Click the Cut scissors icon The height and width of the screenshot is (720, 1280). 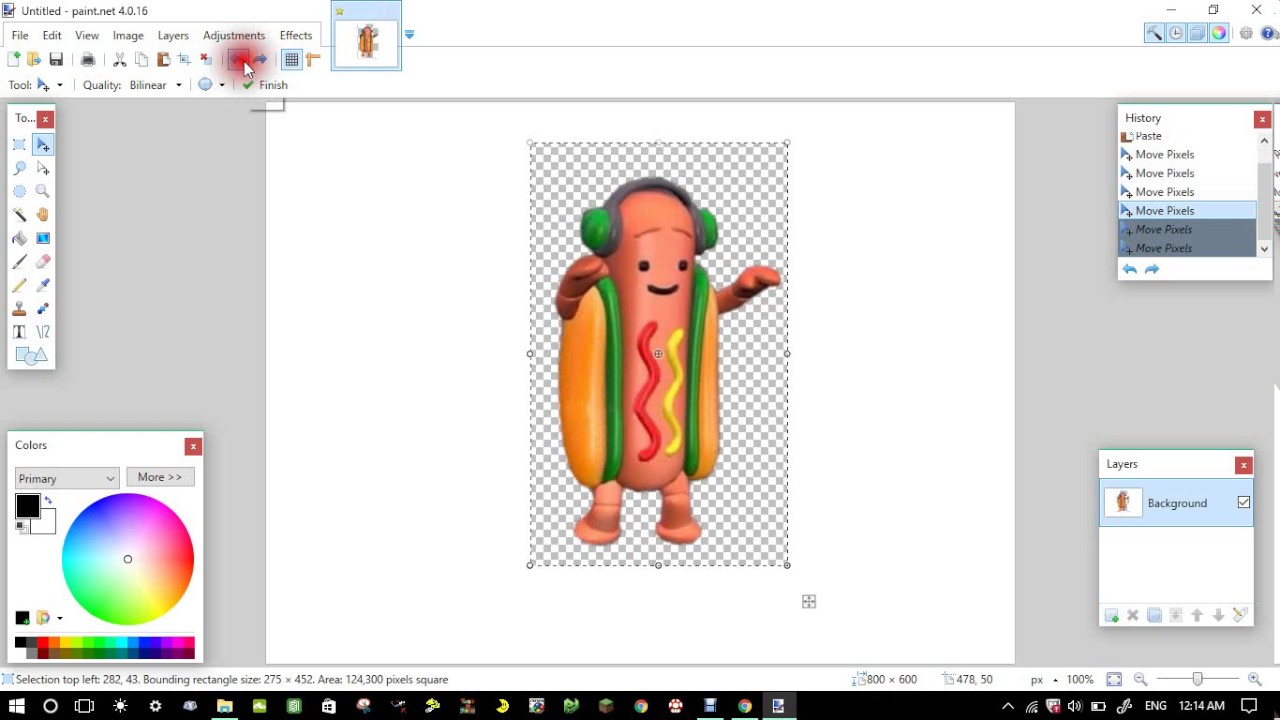(120, 60)
